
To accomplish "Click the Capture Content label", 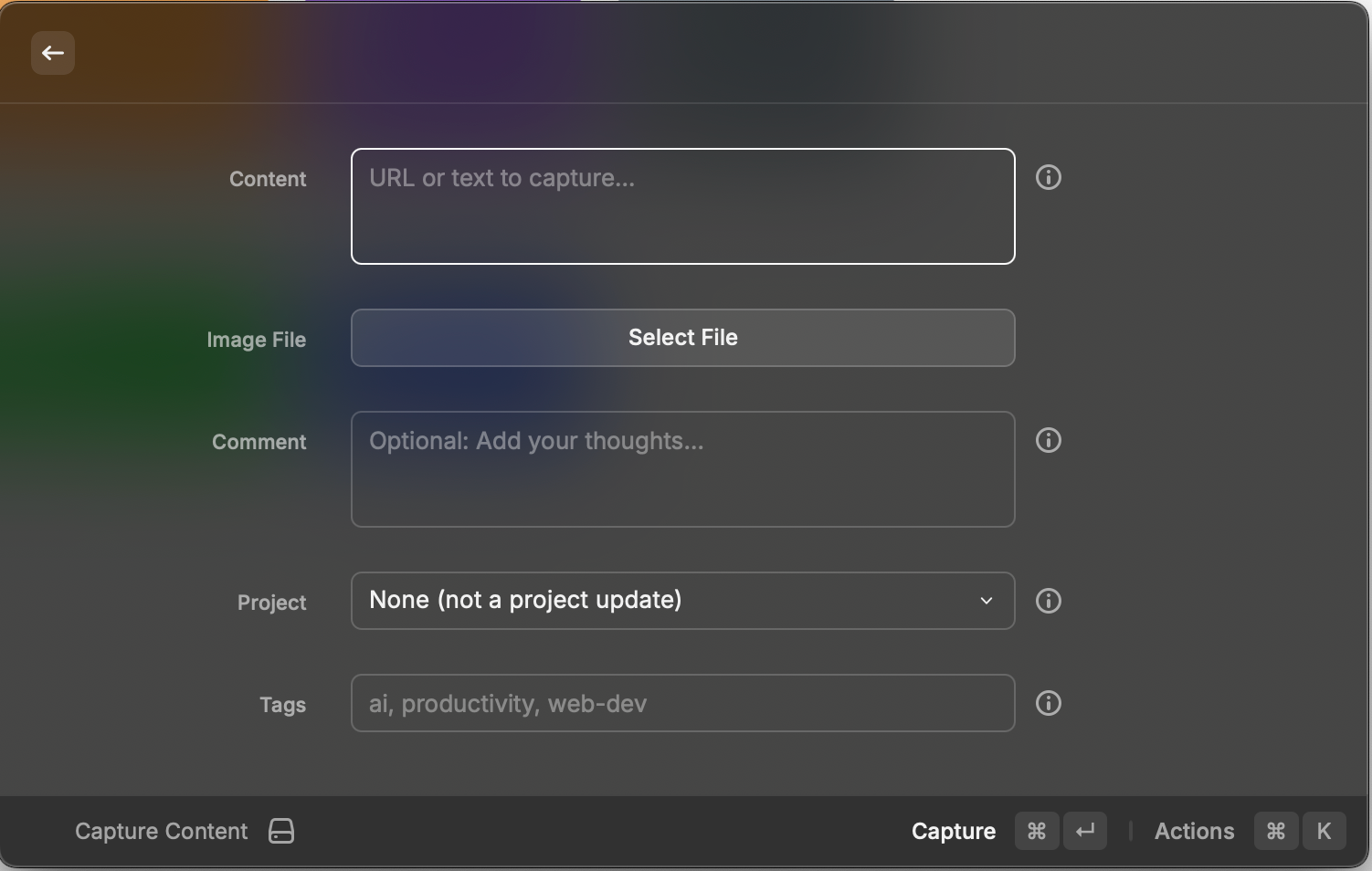I will (x=161, y=831).
